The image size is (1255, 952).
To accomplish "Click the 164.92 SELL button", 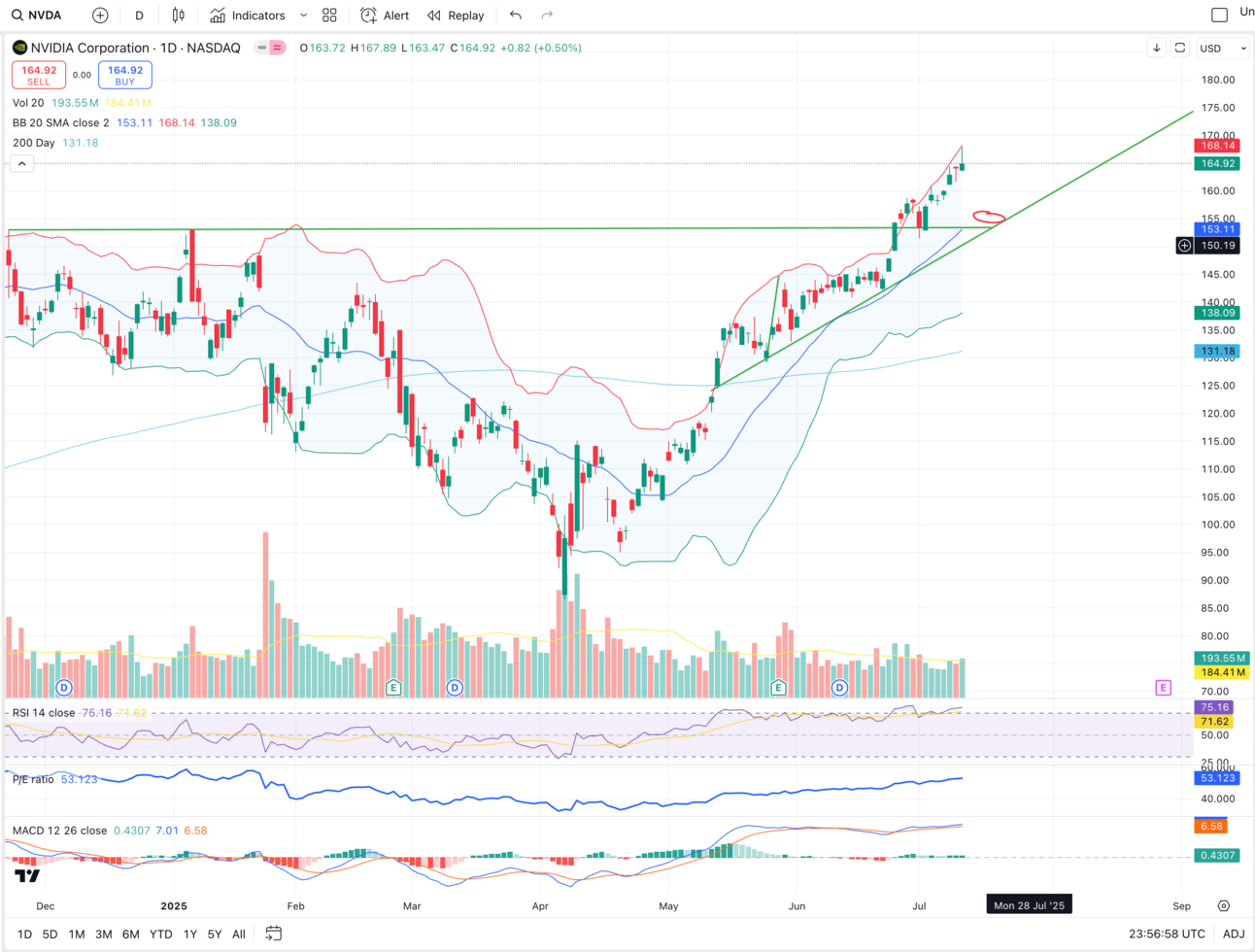I will (x=39, y=75).
